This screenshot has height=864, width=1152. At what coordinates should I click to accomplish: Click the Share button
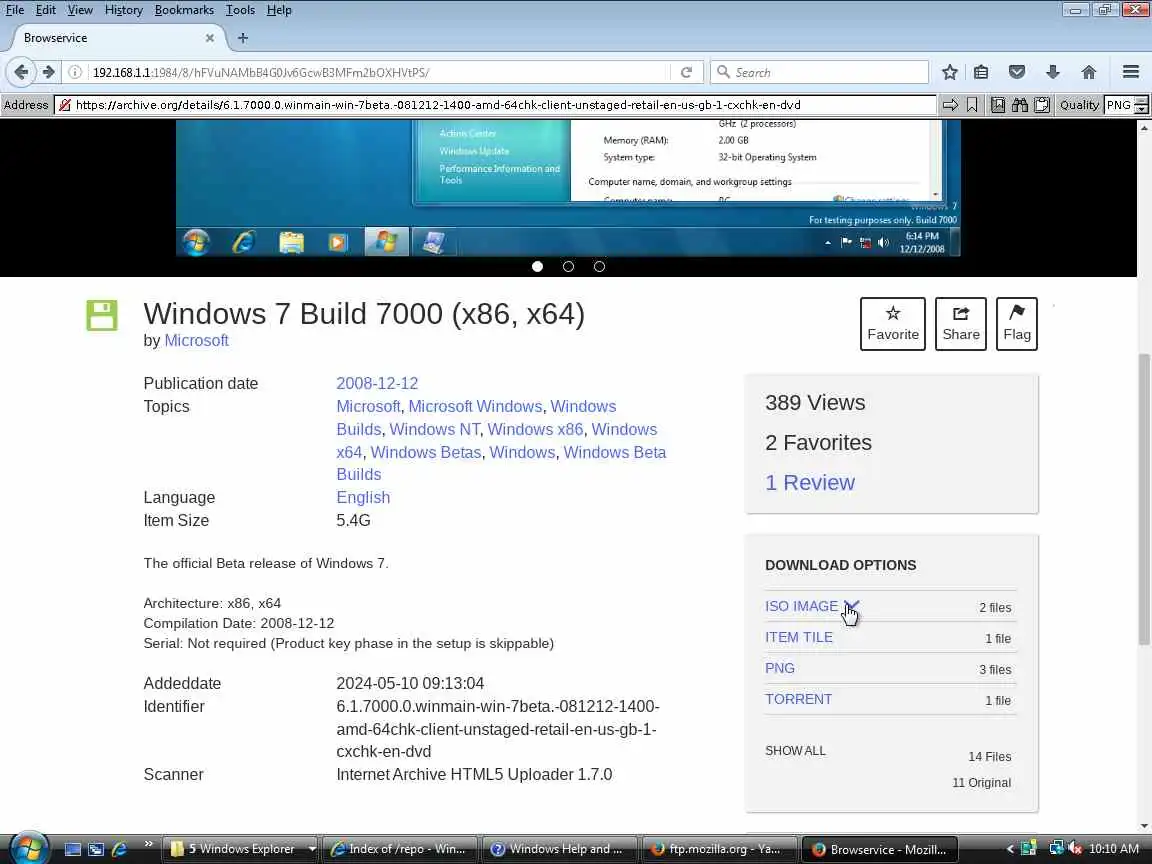pos(961,324)
